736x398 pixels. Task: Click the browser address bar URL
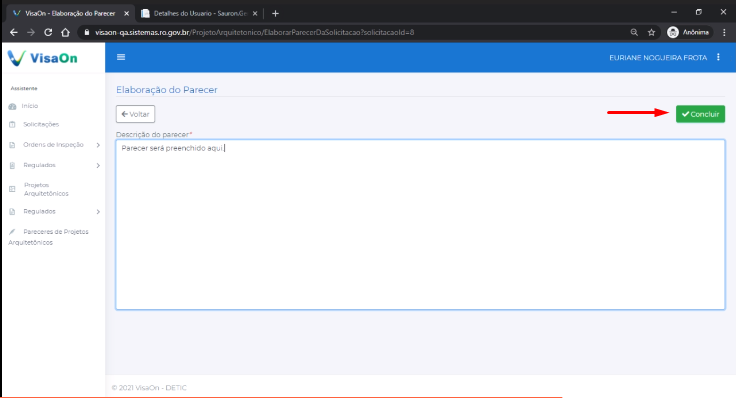coord(254,32)
